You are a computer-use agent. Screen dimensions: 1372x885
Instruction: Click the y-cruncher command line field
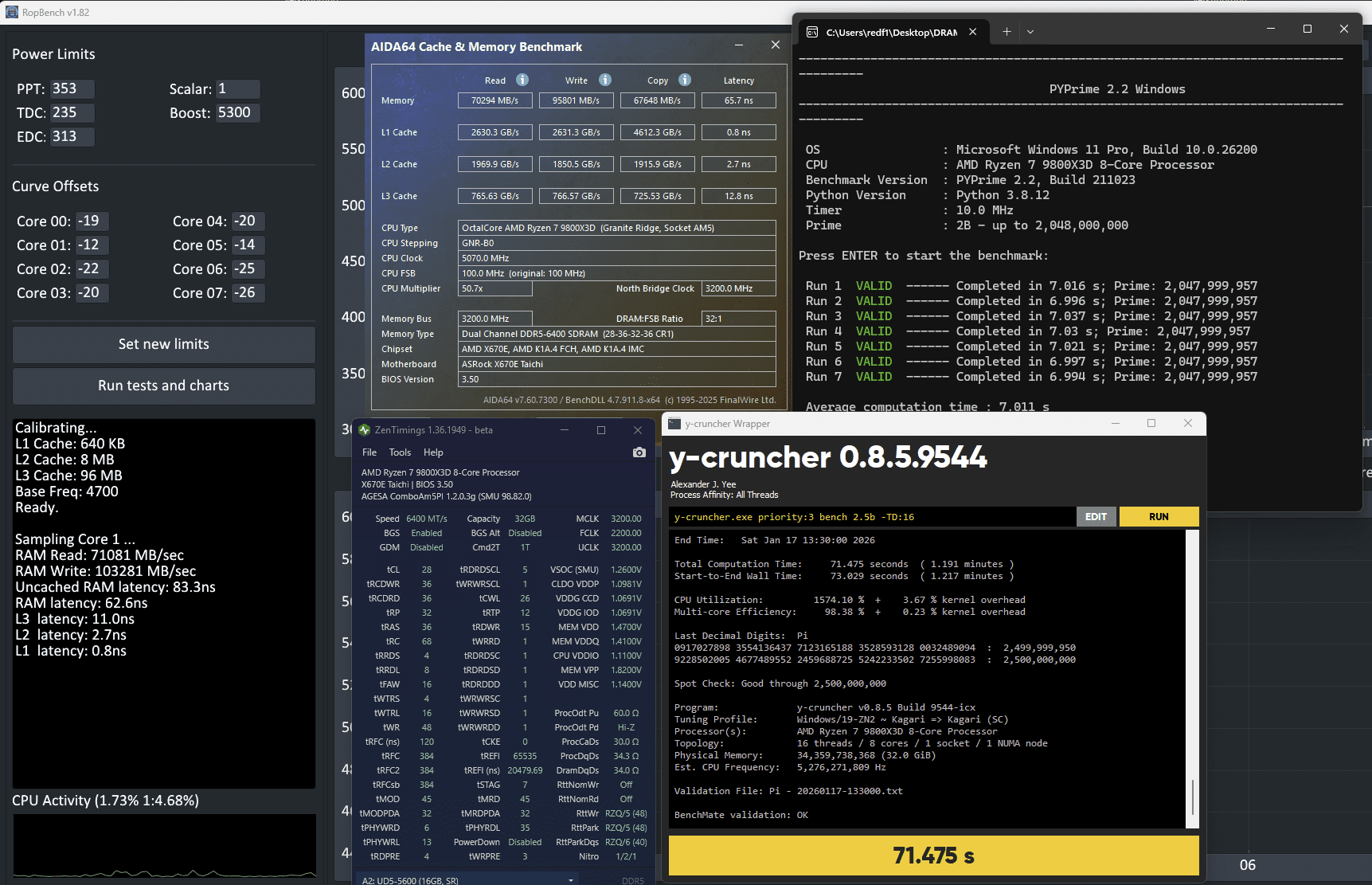873,517
